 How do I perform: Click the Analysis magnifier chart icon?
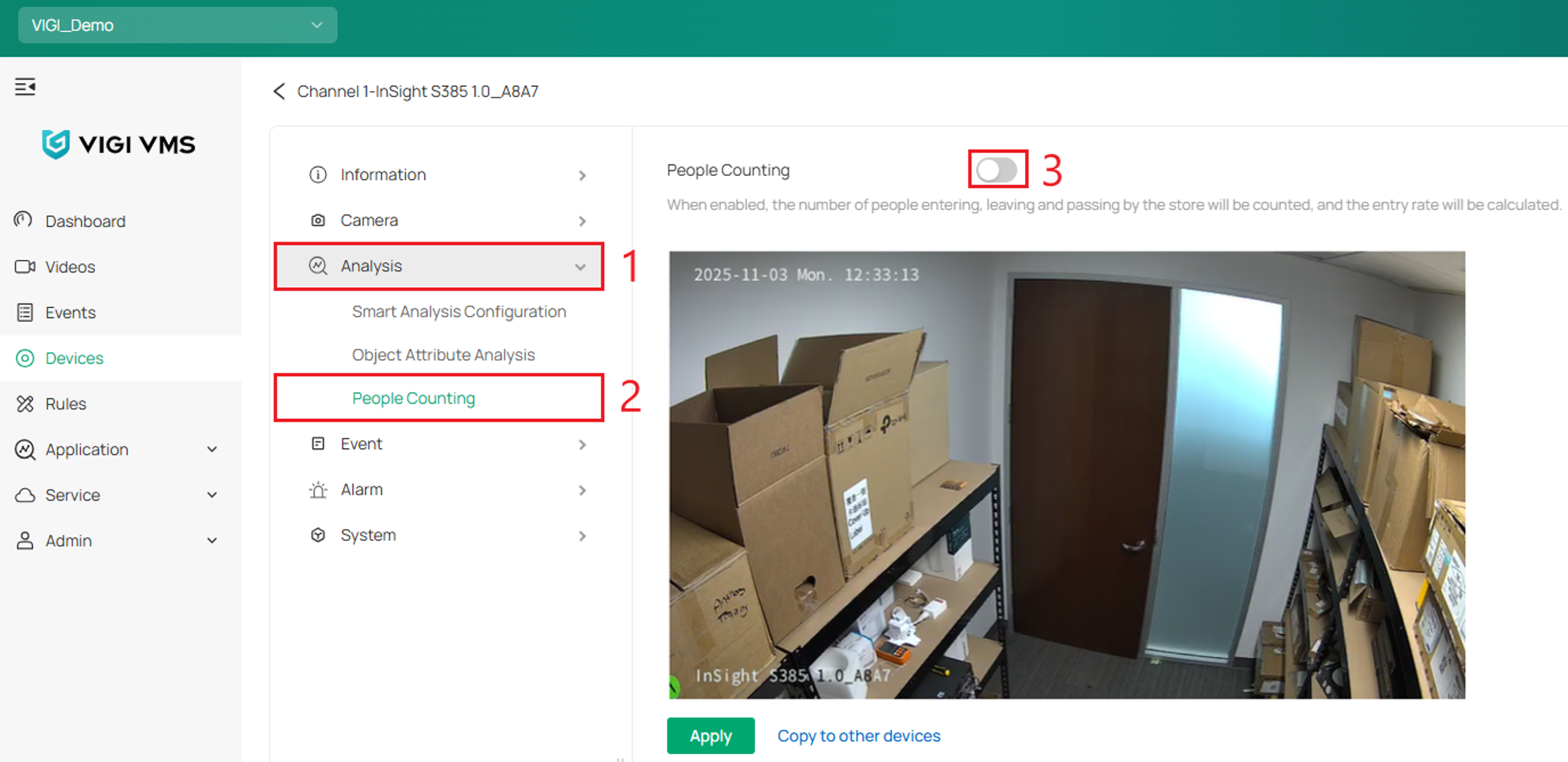(318, 266)
